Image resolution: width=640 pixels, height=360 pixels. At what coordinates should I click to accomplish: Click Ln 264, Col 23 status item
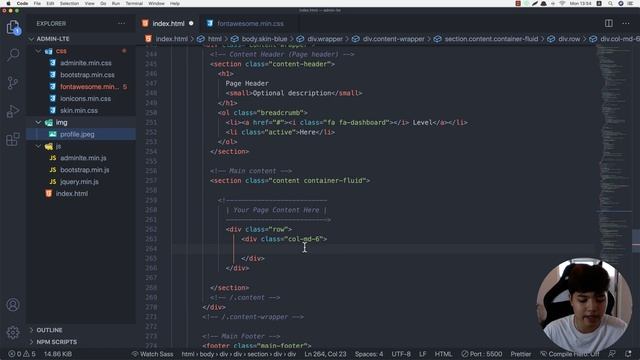(x=325, y=354)
